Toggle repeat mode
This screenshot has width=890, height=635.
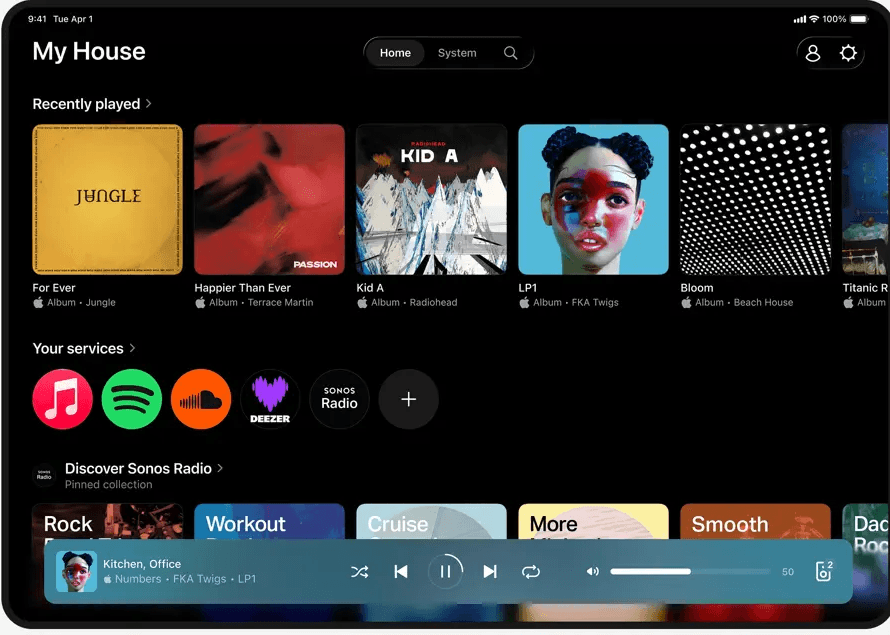click(x=531, y=571)
